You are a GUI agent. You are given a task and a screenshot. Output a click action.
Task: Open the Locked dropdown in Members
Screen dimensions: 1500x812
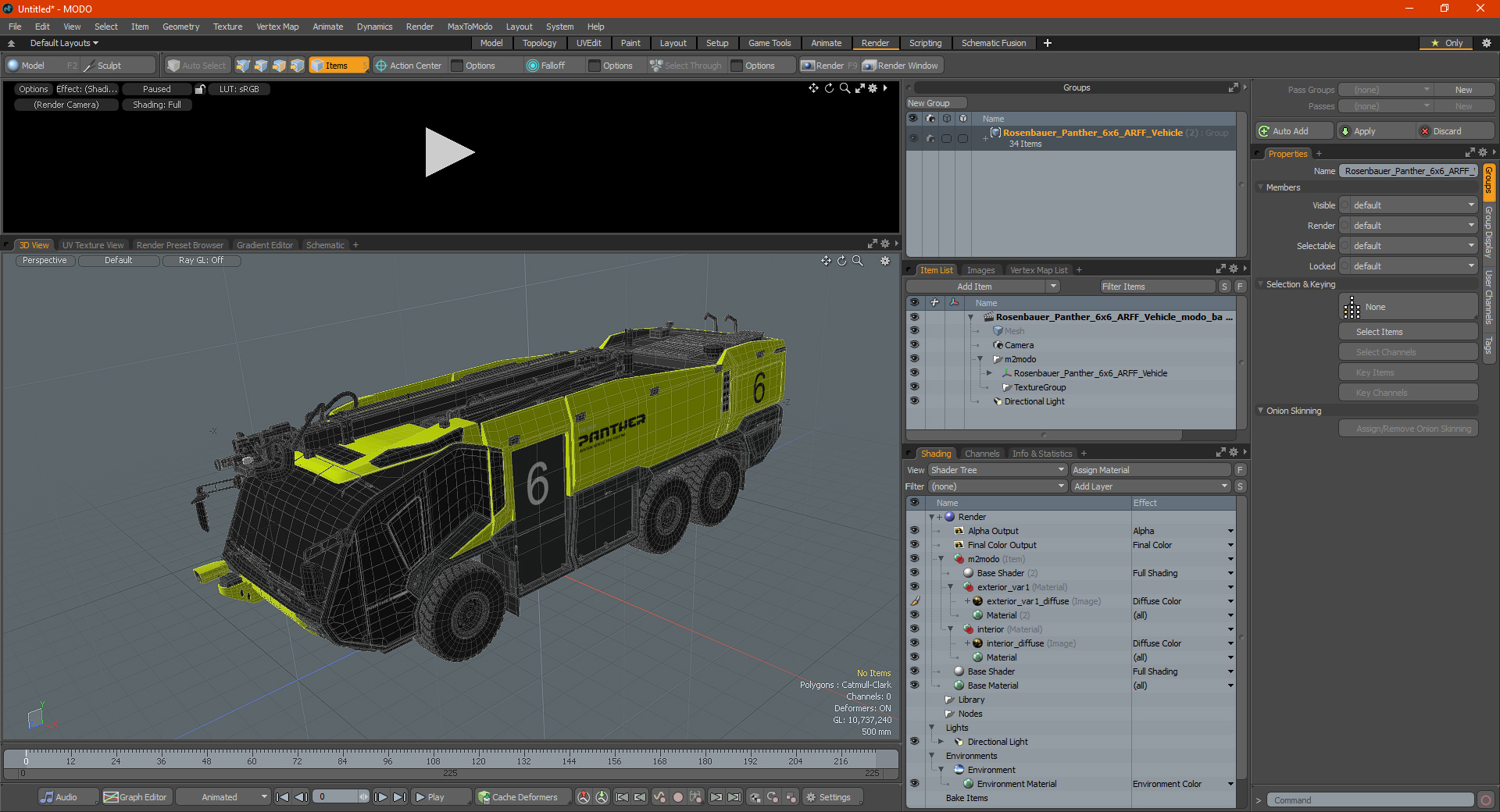pos(1414,266)
